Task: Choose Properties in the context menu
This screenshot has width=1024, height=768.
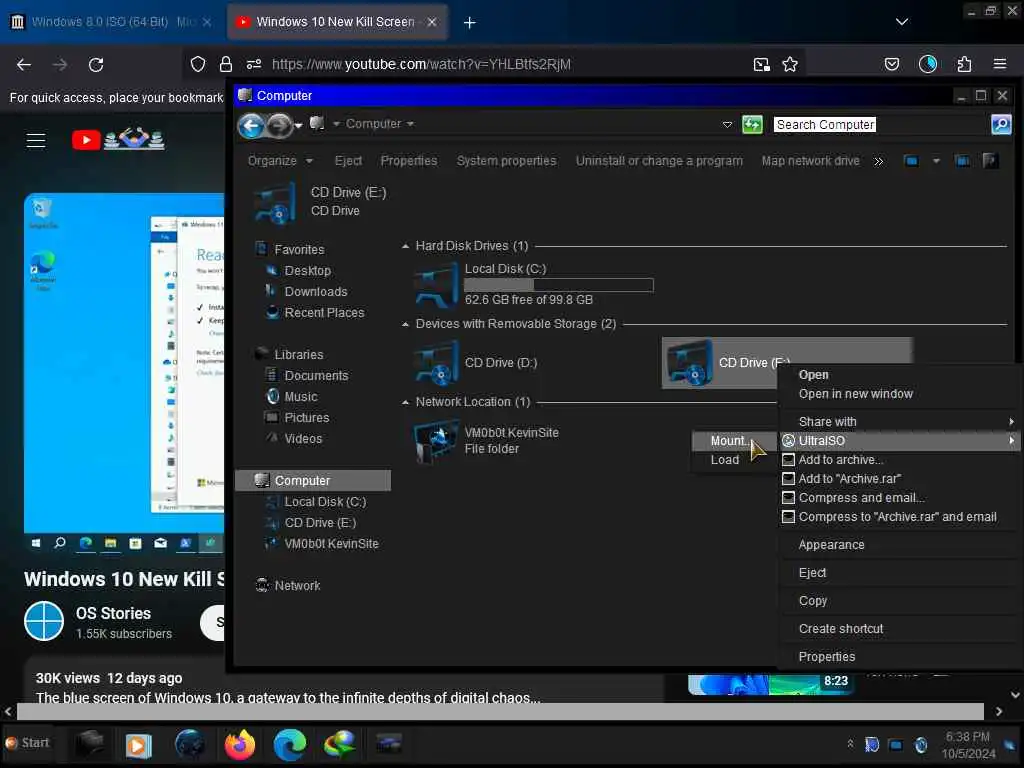Action: point(827,657)
